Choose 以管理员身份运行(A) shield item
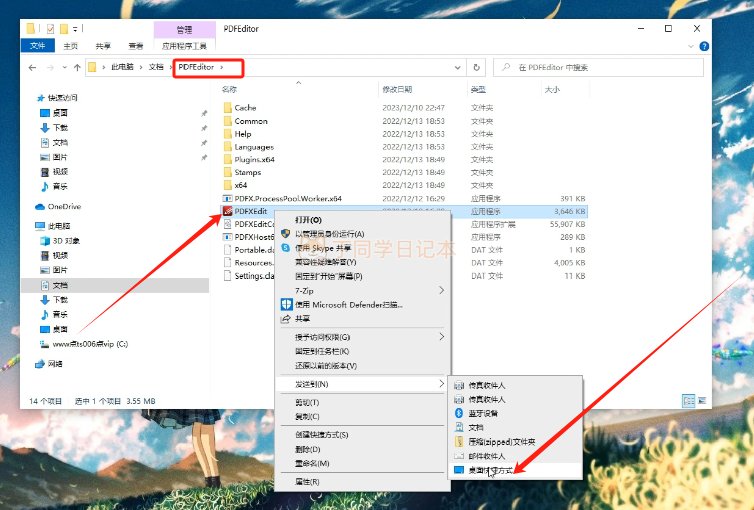The width and height of the screenshot is (754, 510). click(286, 234)
